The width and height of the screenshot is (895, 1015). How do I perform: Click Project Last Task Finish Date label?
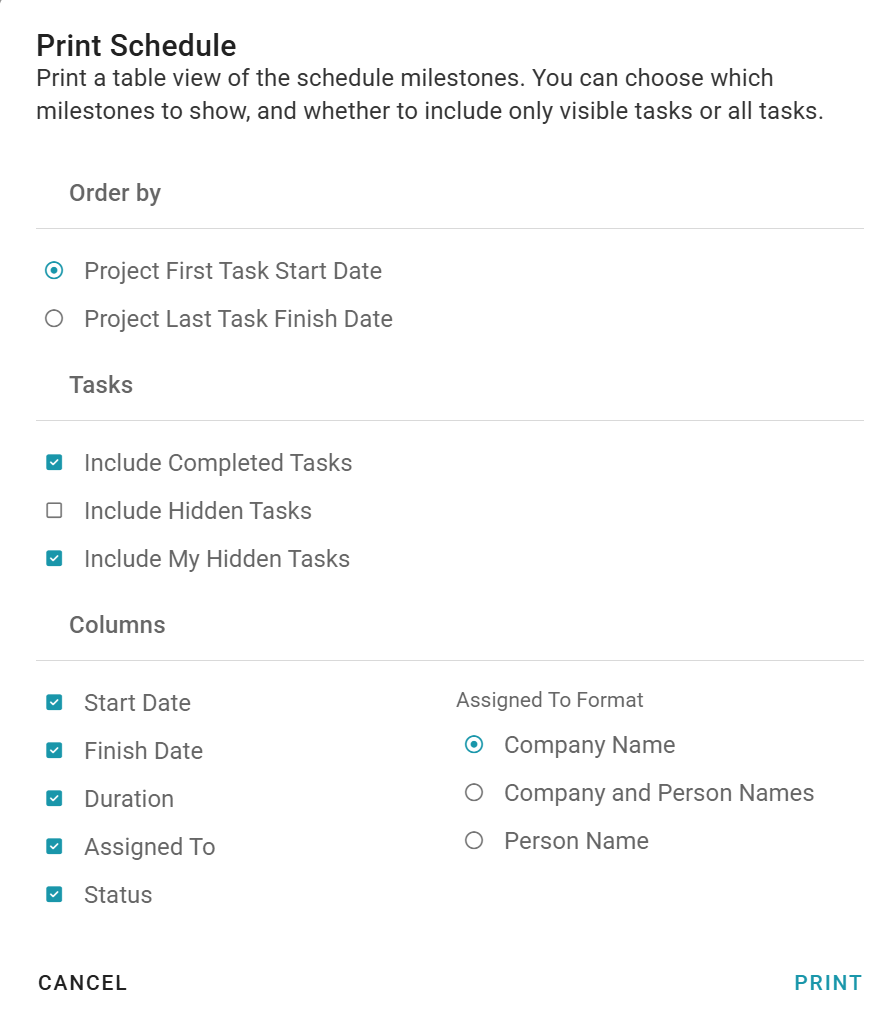tap(238, 319)
